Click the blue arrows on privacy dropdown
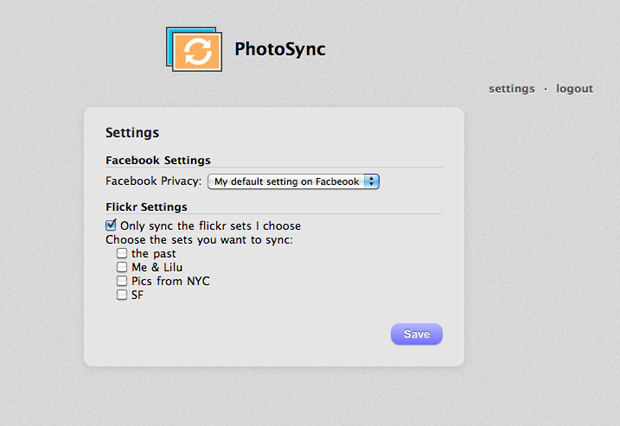The width and height of the screenshot is (620, 426). pos(372,181)
